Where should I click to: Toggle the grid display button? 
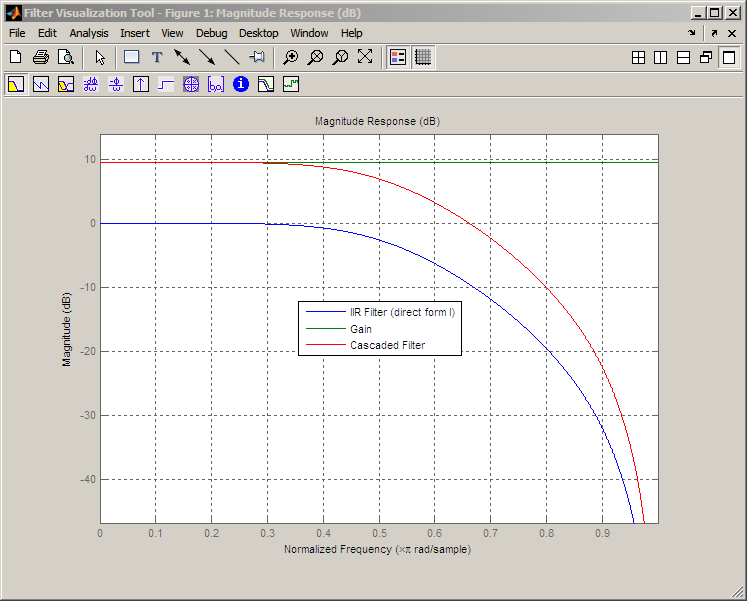pyautogui.click(x=423, y=57)
